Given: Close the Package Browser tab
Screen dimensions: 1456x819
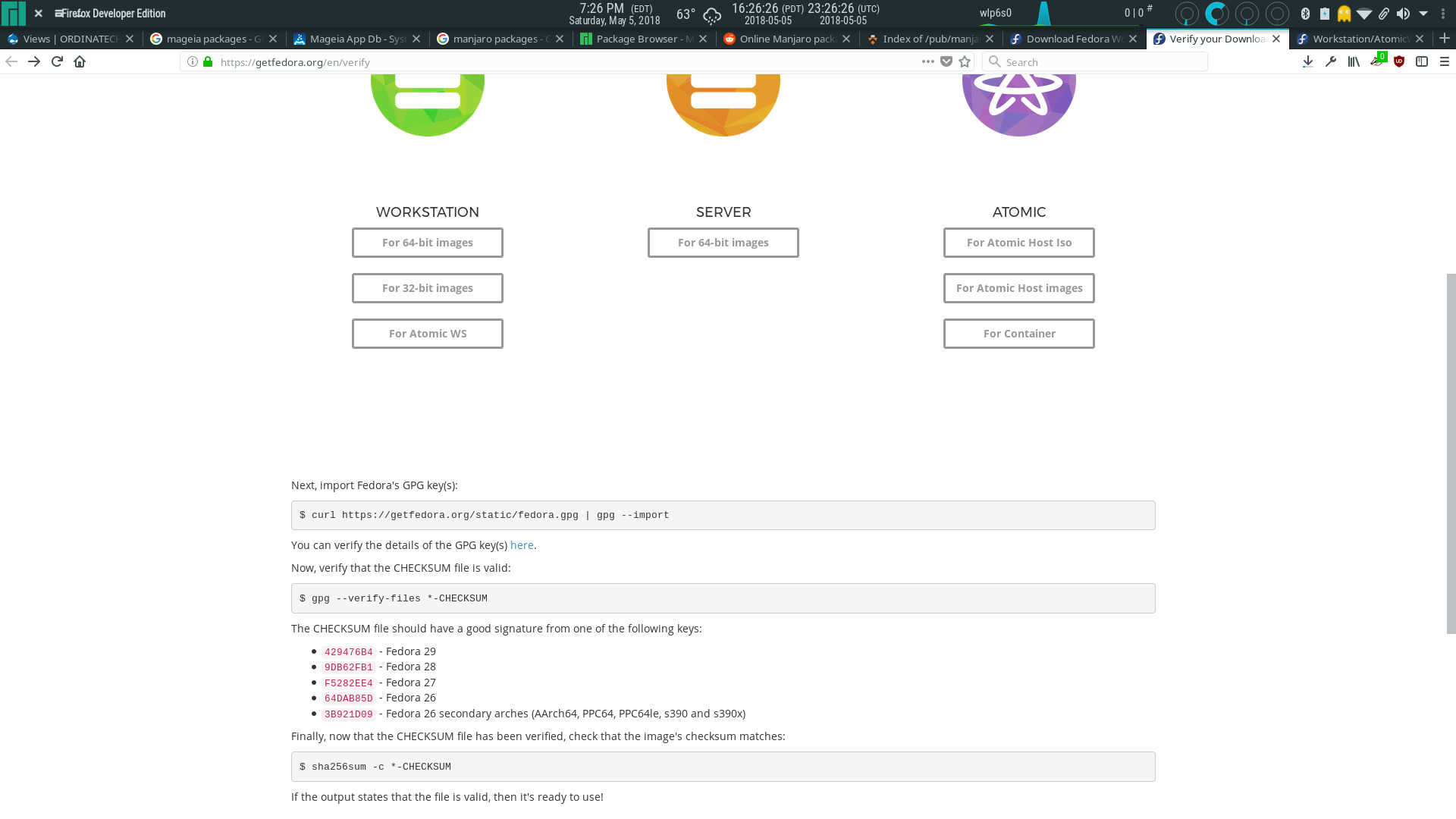Looking at the screenshot, I should [703, 39].
